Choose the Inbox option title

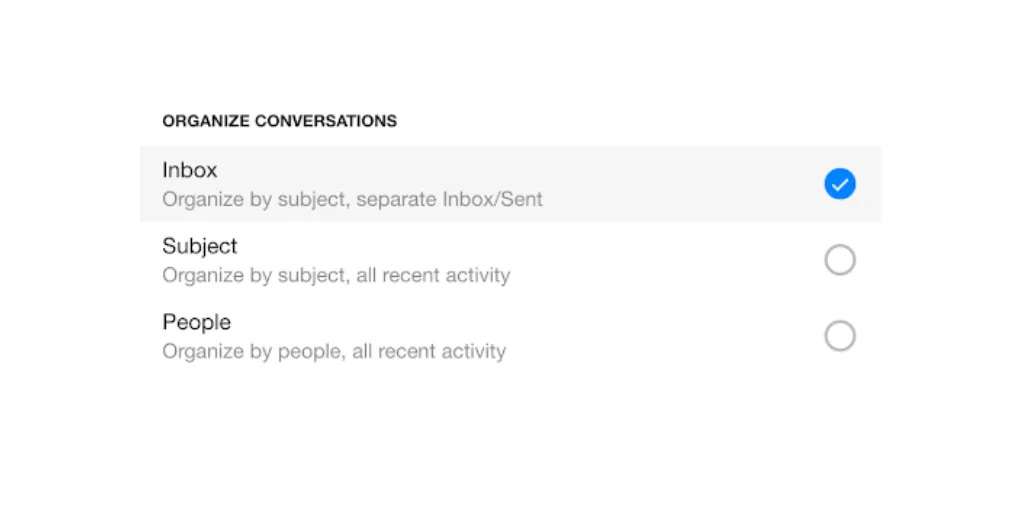point(189,170)
